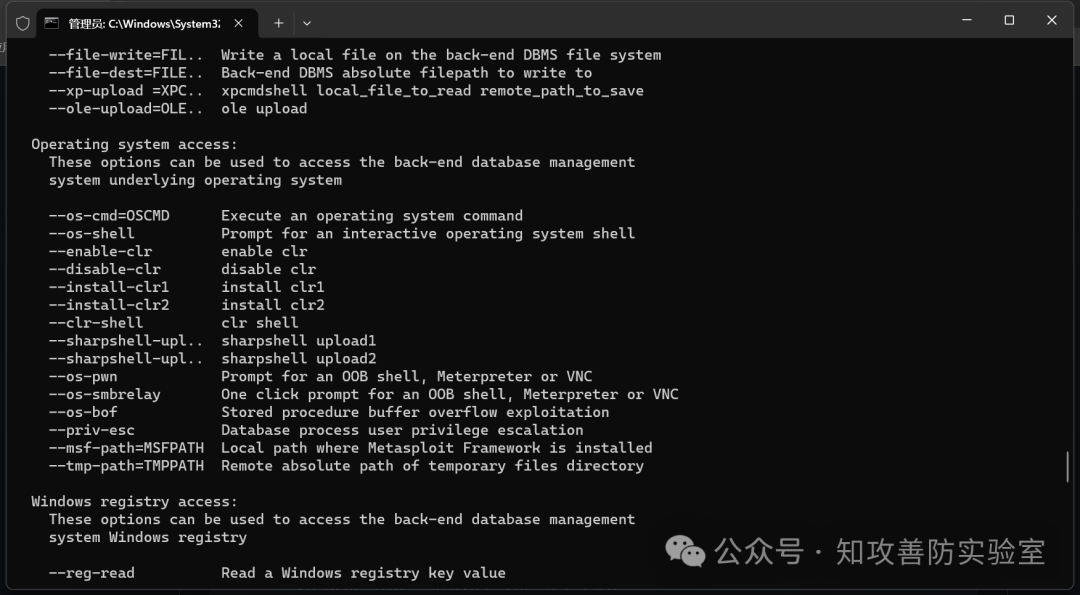Click the WeChat logo in the watermark
This screenshot has width=1080, height=595.
(686, 551)
